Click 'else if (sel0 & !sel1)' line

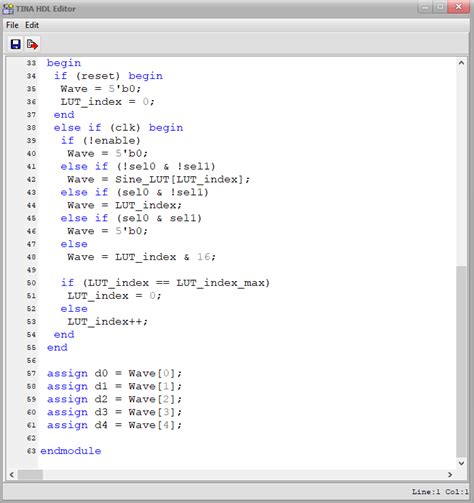point(134,192)
